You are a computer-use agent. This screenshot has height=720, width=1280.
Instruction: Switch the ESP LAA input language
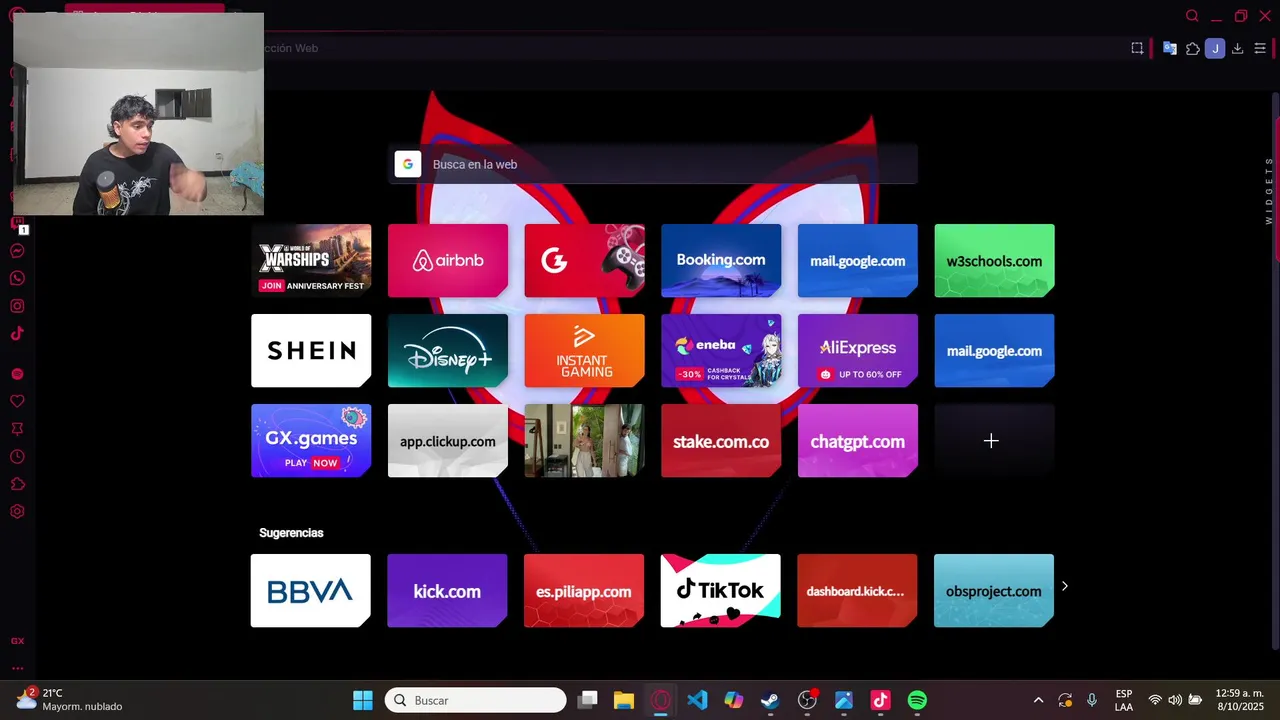point(1124,700)
